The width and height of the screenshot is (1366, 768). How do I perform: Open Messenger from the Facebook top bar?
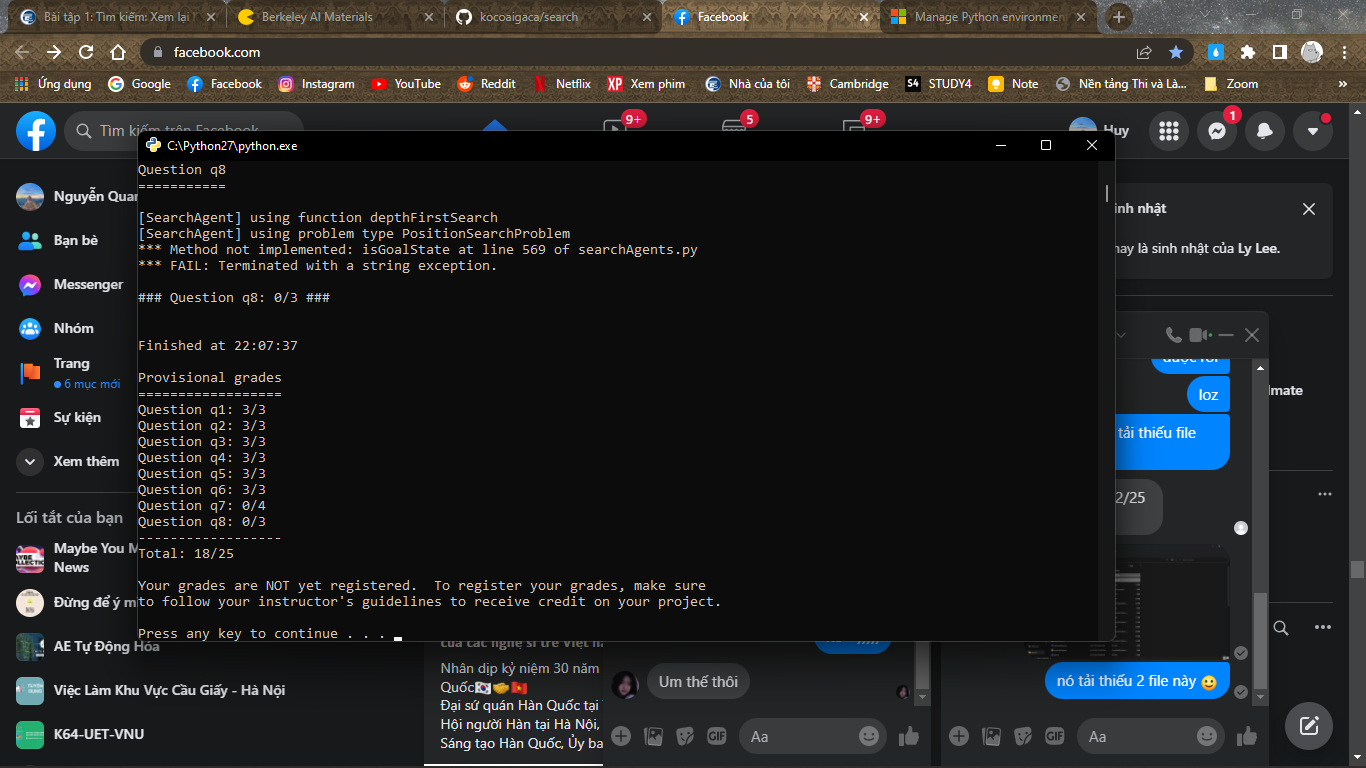(1216, 130)
